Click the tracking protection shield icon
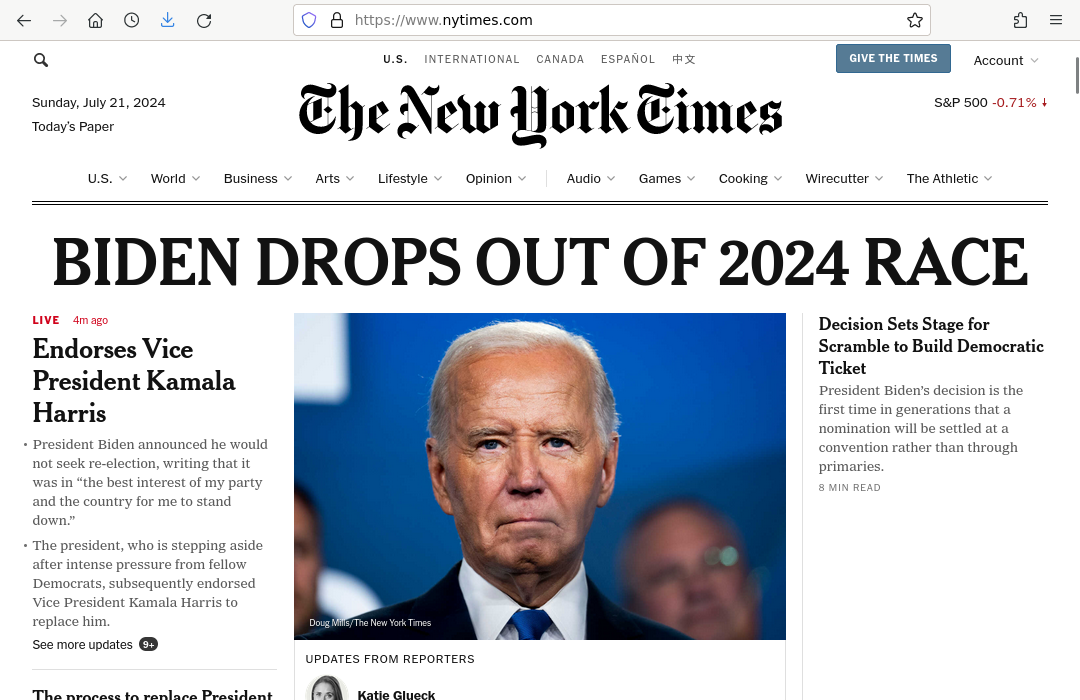The height and width of the screenshot is (700, 1080). click(309, 21)
